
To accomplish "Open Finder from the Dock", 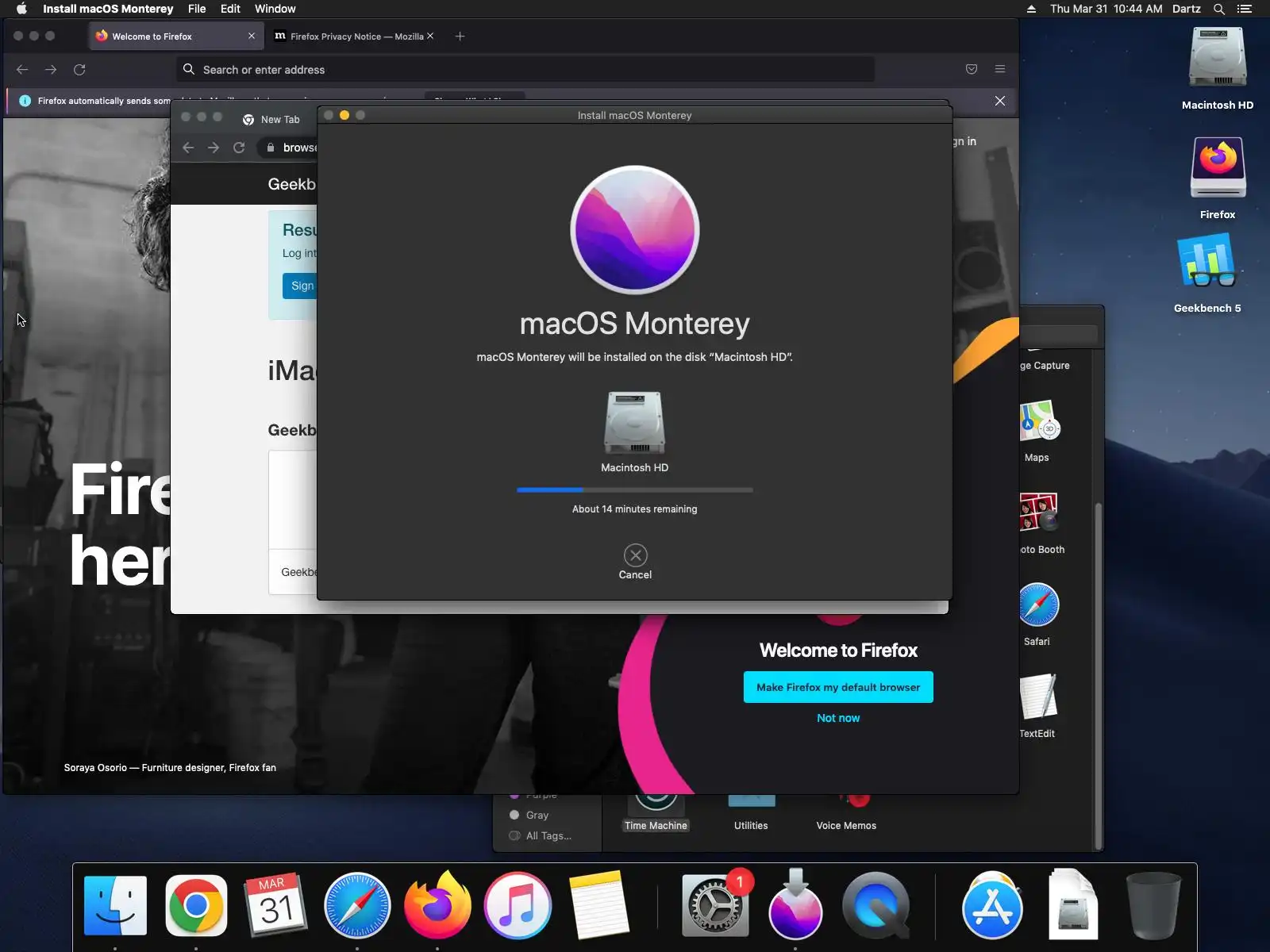I will click(x=115, y=906).
